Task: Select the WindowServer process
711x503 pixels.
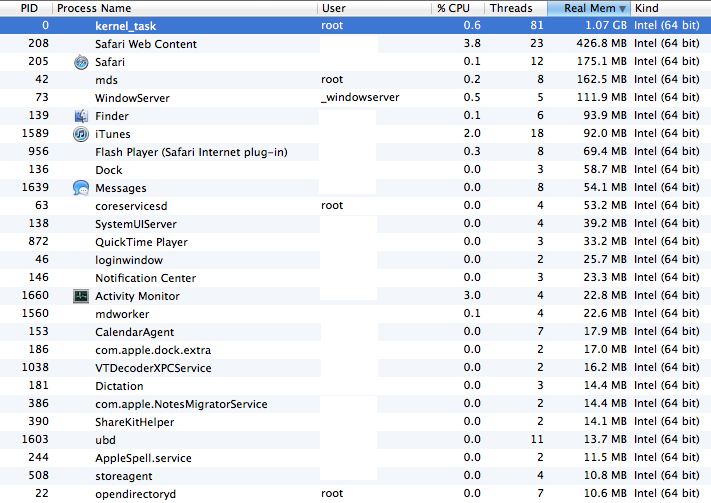Action: tap(356, 98)
